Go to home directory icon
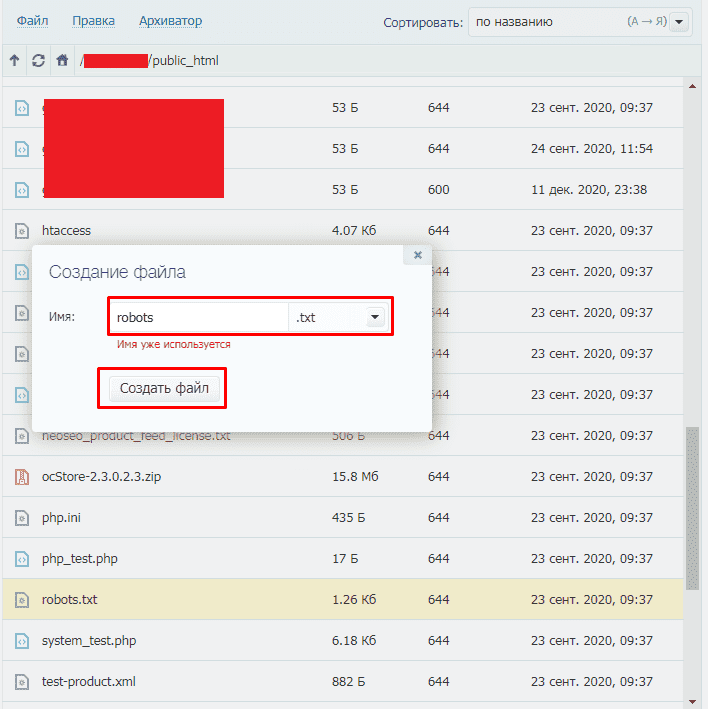The height and width of the screenshot is (709, 708). pyautogui.click(x=62, y=60)
